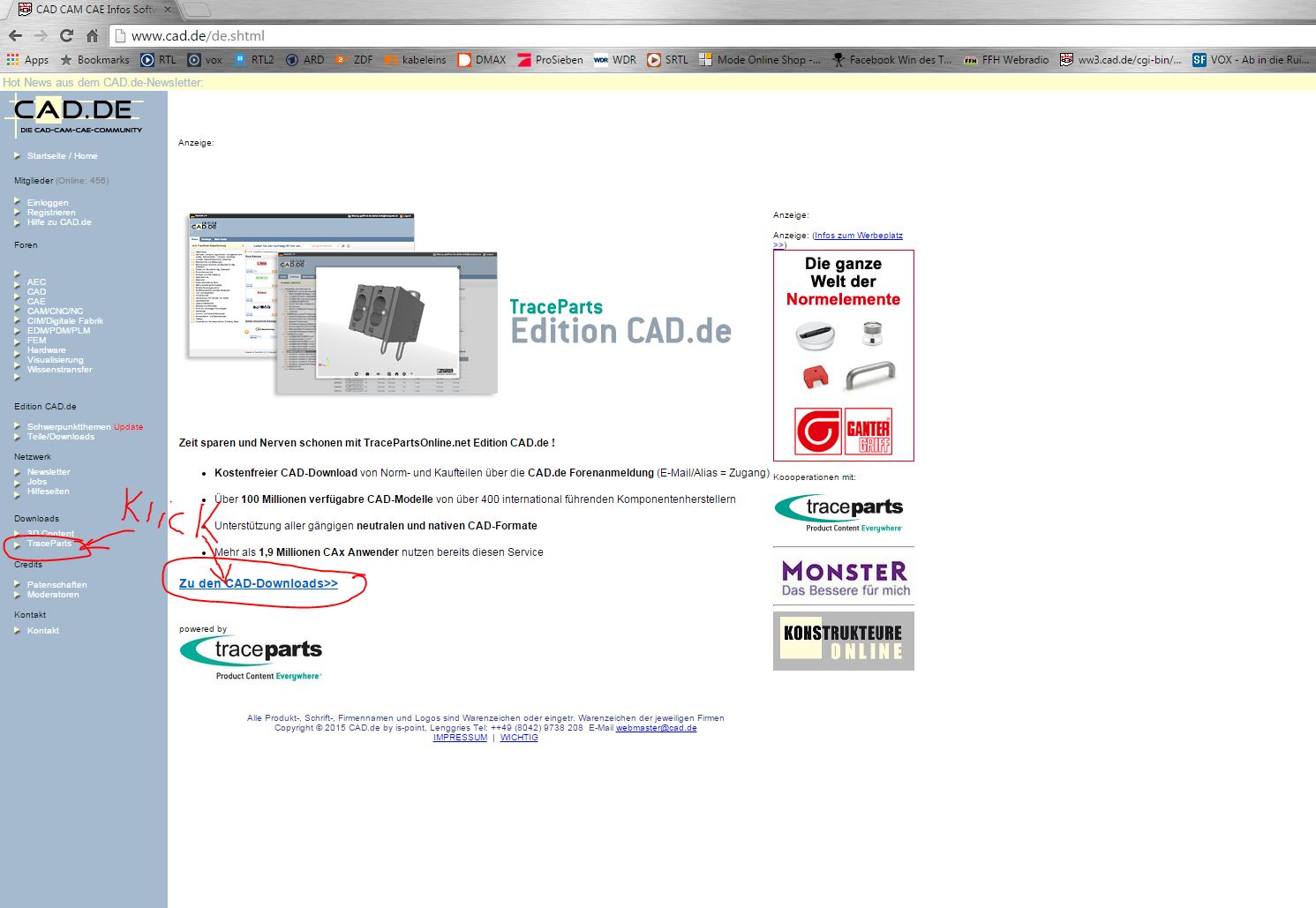Open the Kontakt sidebar link
1316x908 pixels.
tap(42, 631)
